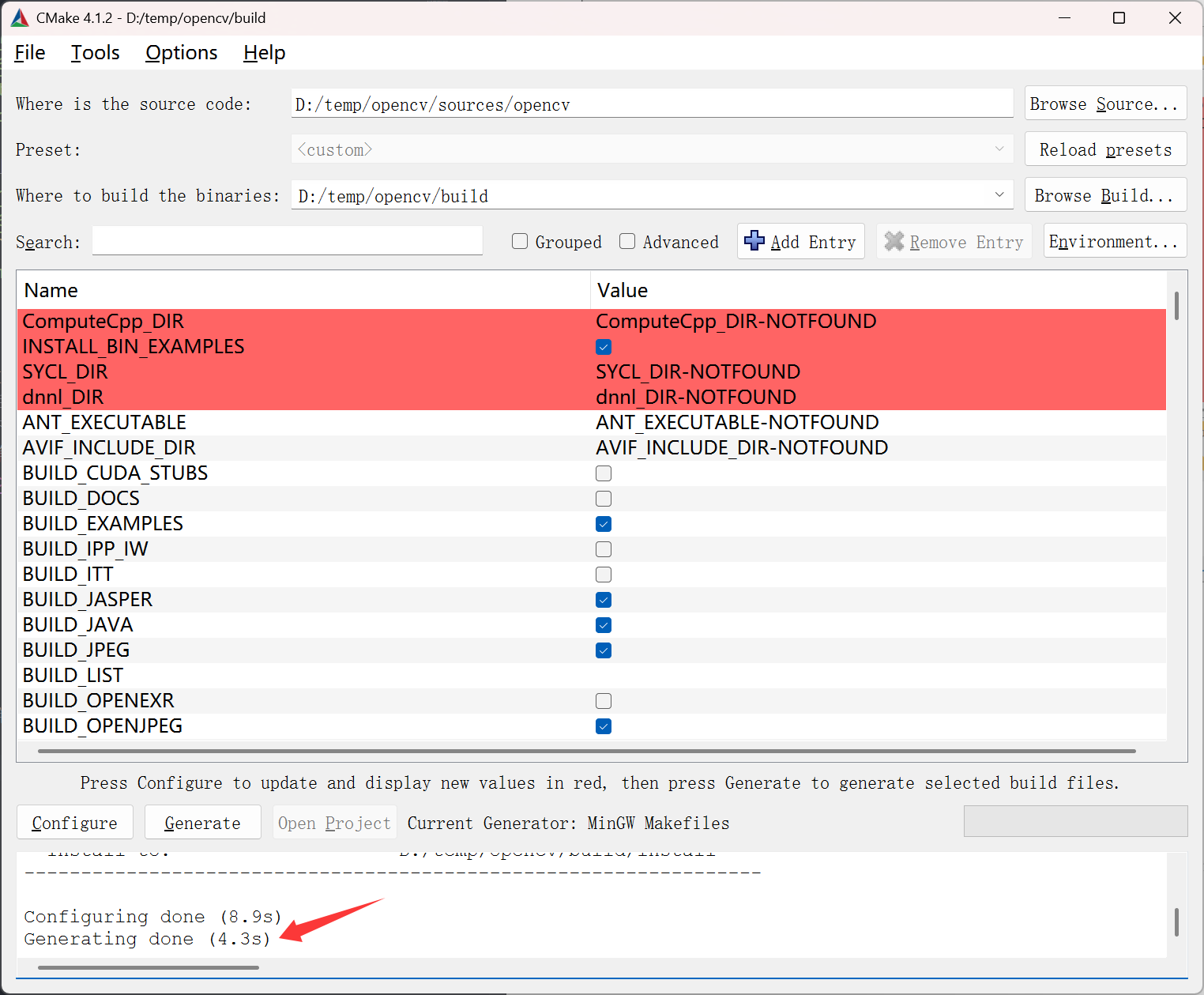The height and width of the screenshot is (995, 1204).
Task: Uncheck the BUILD_EXAMPLES option
Action: 604,524
